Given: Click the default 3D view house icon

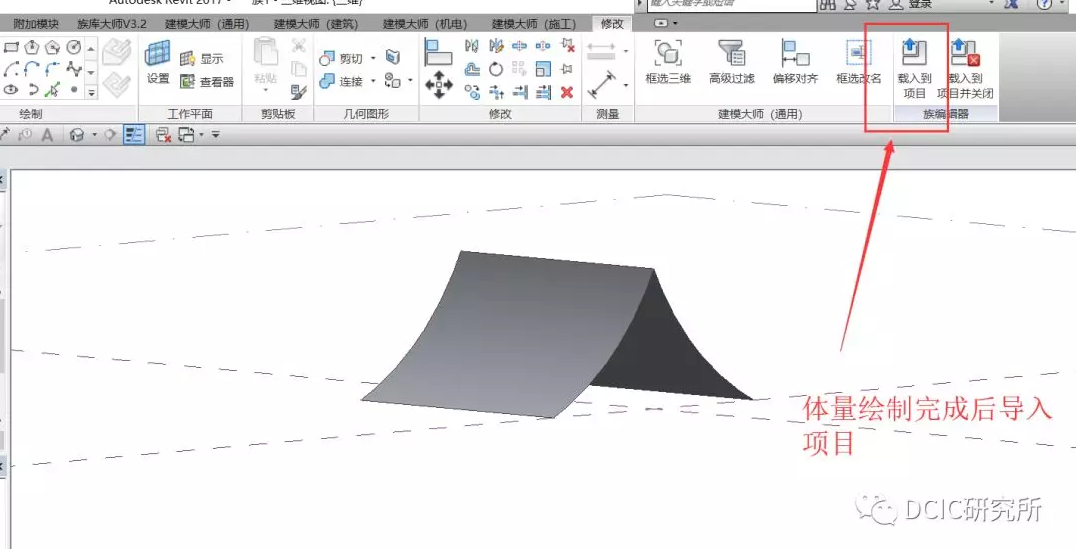Looking at the screenshot, I should (x=77, y=135).
